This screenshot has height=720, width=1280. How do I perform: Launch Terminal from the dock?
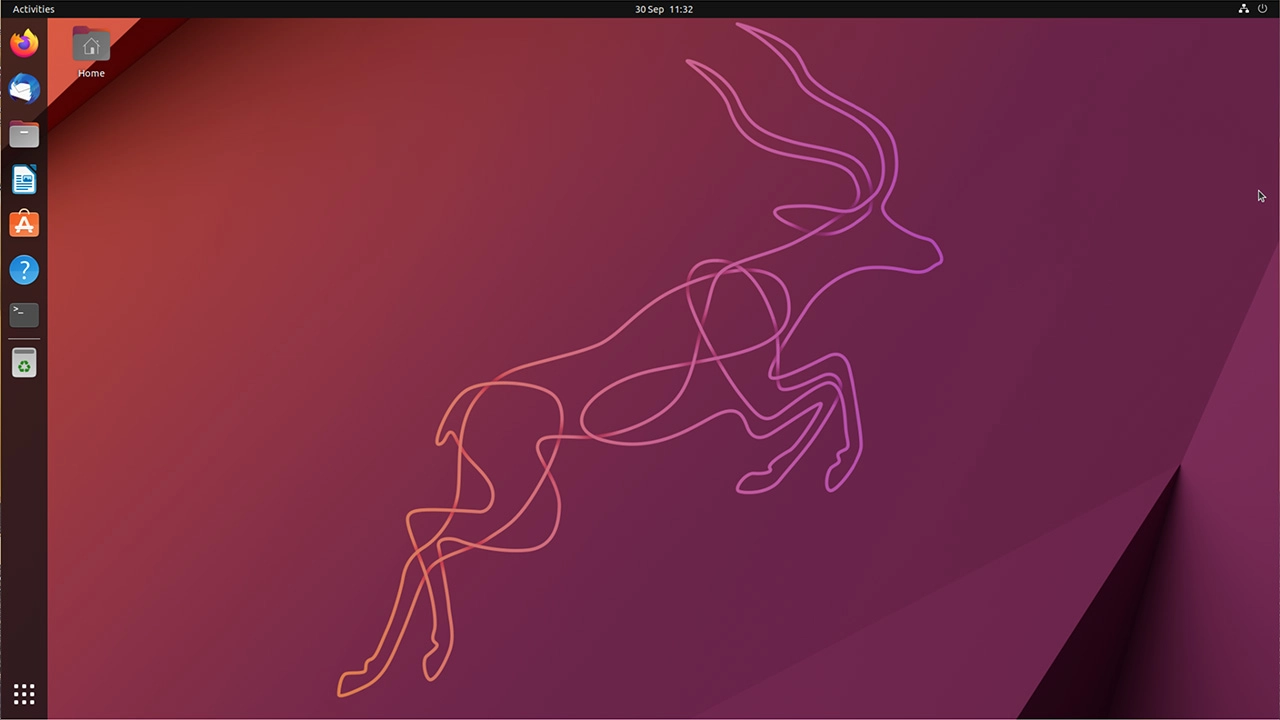(x=24, y=314)
